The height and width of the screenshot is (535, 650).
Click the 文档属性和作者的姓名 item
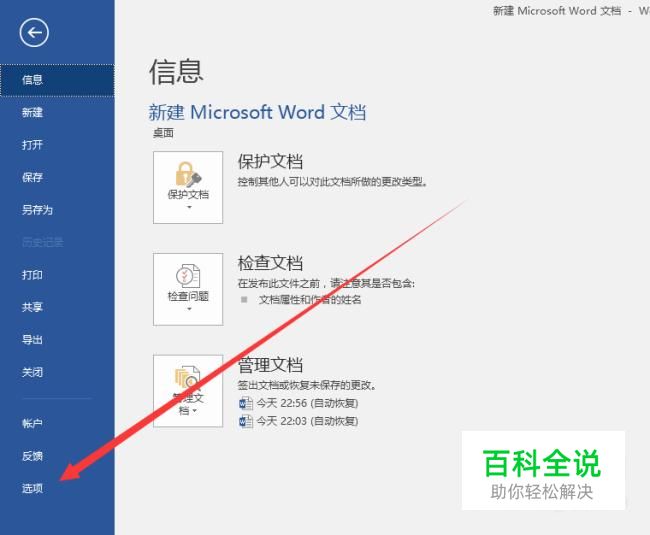(x=310, y=300)
